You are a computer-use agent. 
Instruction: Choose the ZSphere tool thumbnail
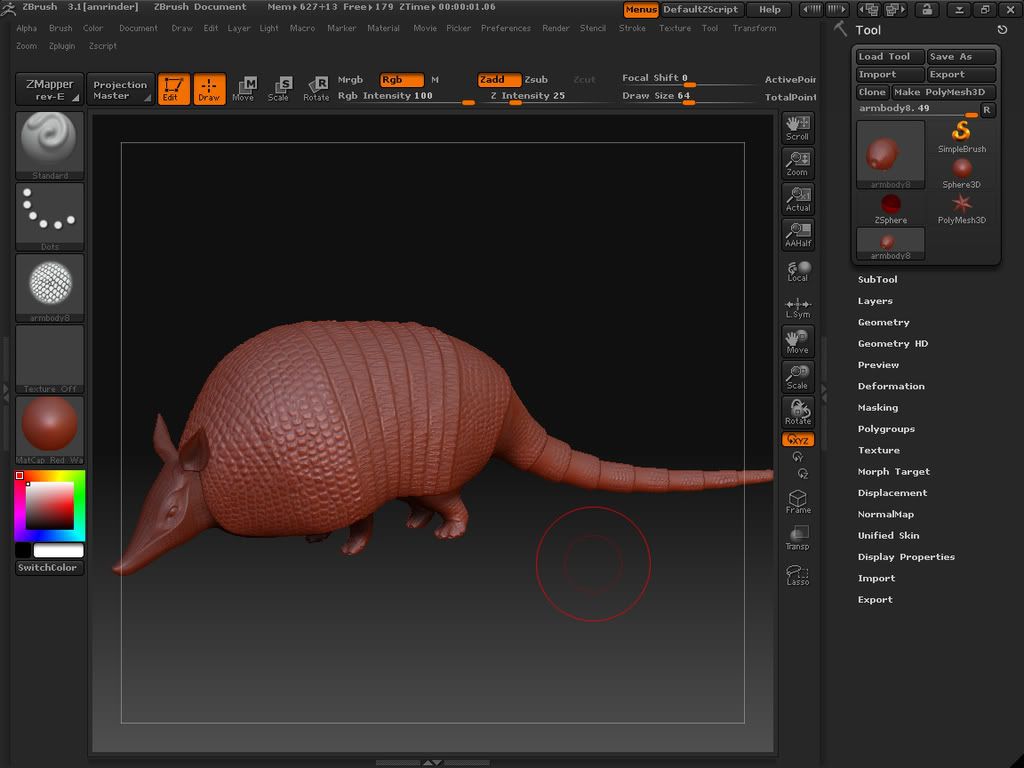[x=890, y=208]
